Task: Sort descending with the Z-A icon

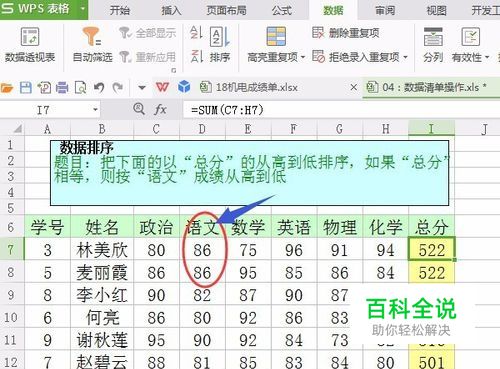Action: tap(196, 56)
